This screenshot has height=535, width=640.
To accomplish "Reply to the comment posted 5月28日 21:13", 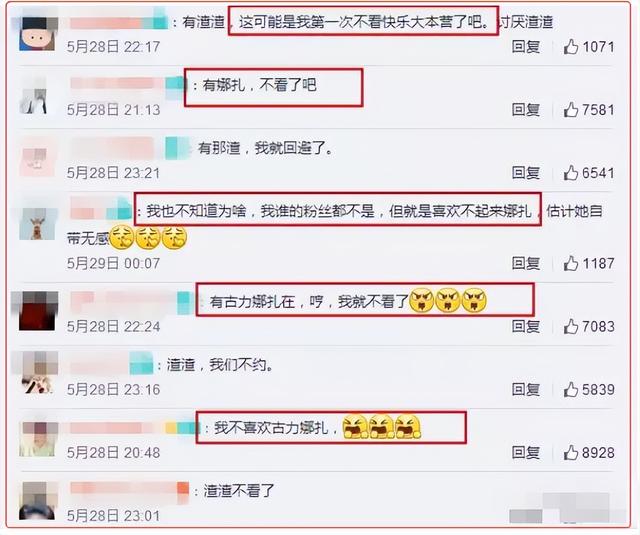I will [526, 110].
